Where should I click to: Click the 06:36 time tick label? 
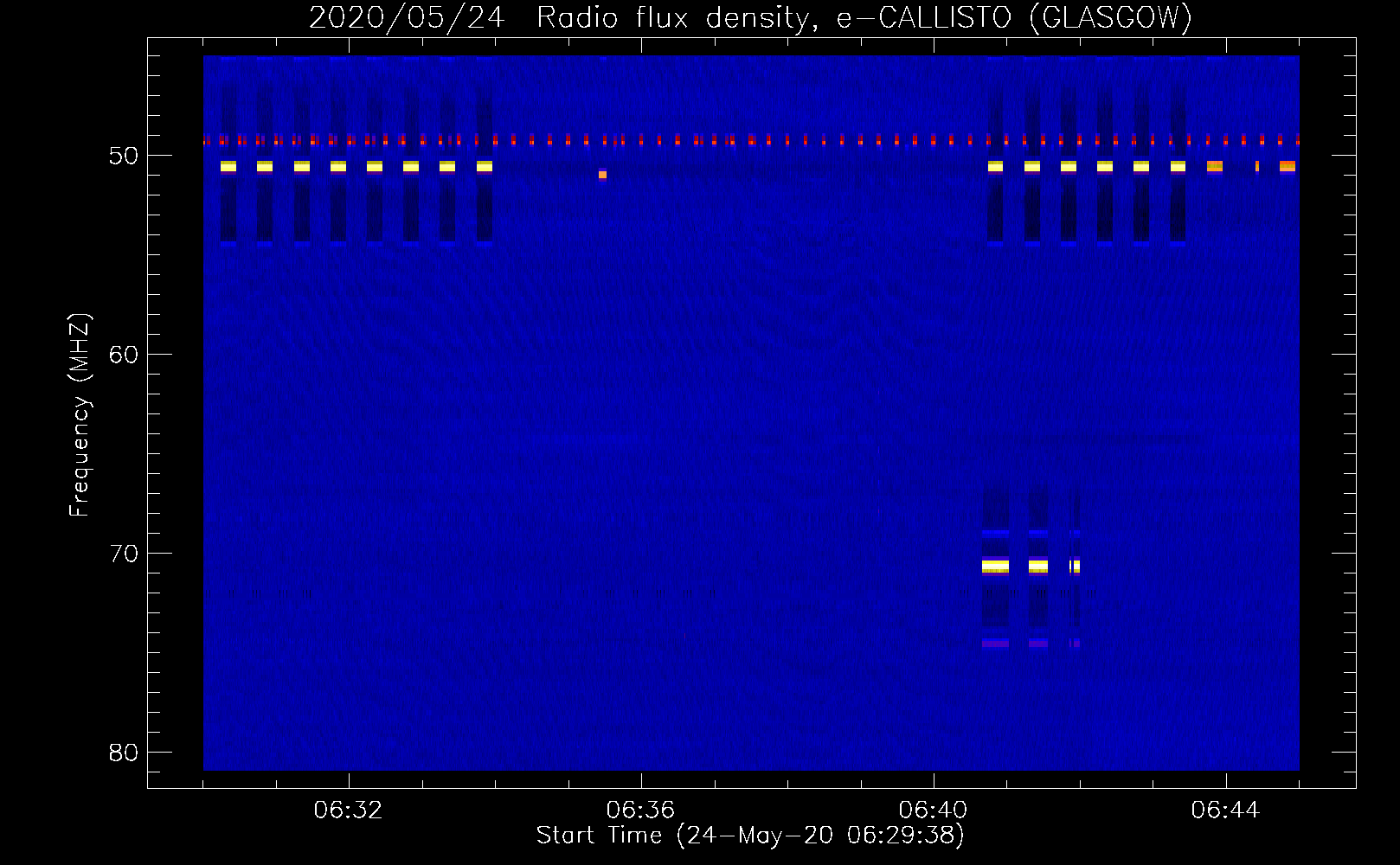point(641,811)
